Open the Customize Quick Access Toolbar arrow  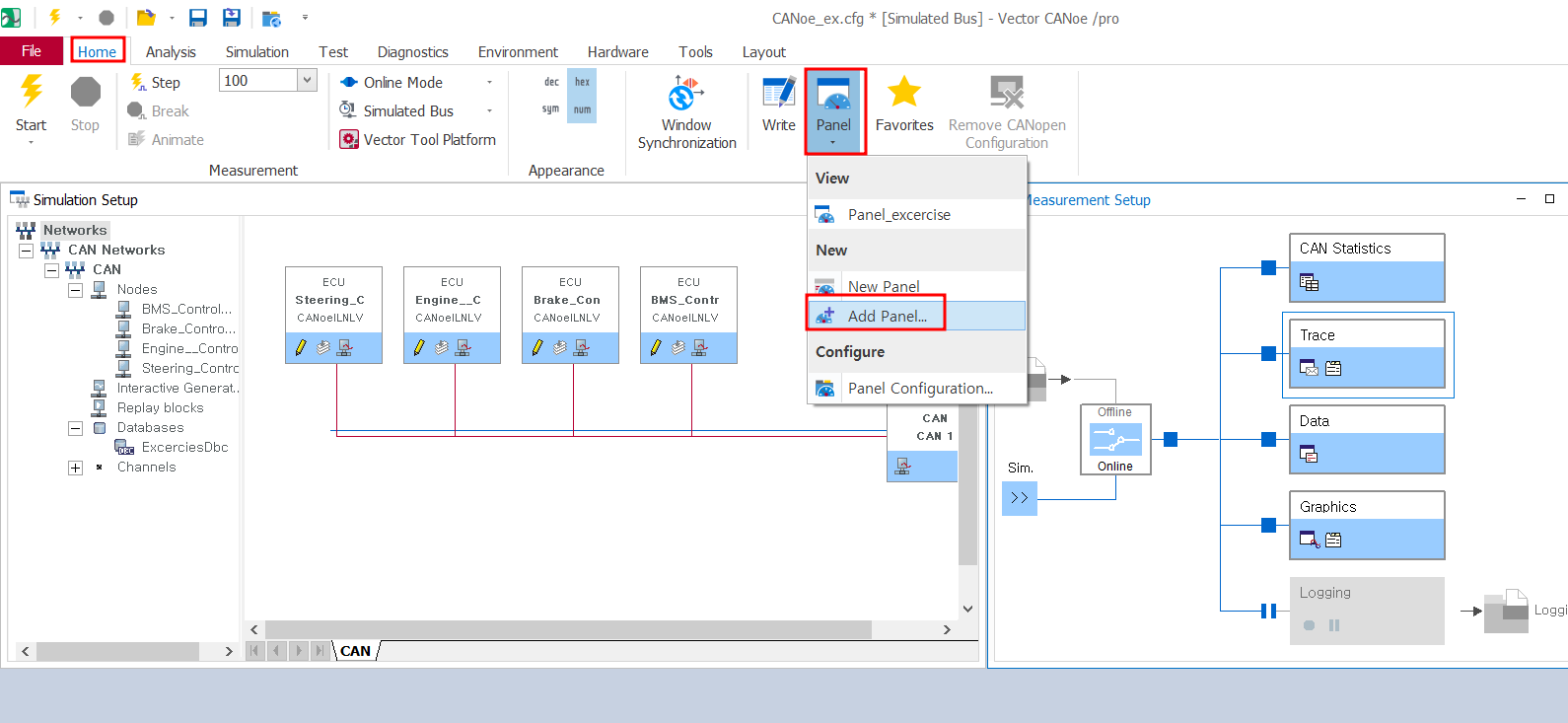(305, 18)
